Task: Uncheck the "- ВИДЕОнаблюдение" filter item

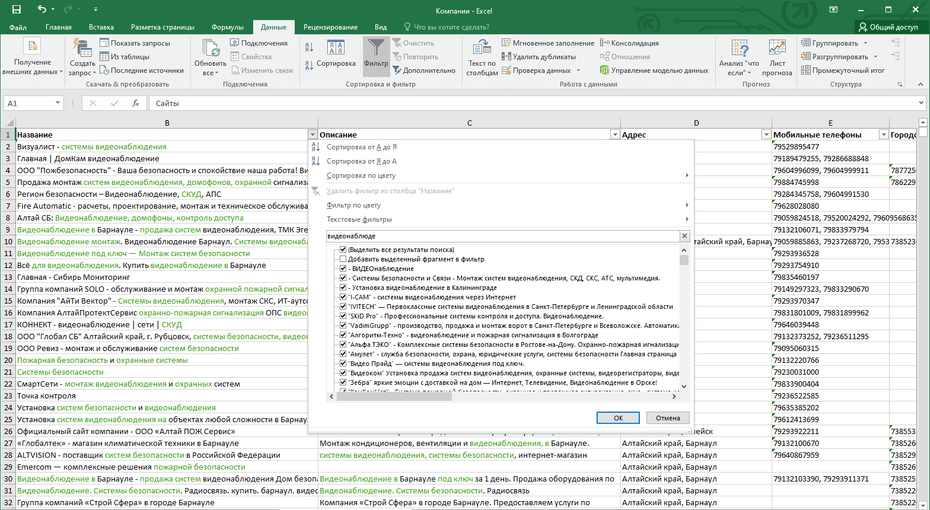Action: tap(343, 269)
